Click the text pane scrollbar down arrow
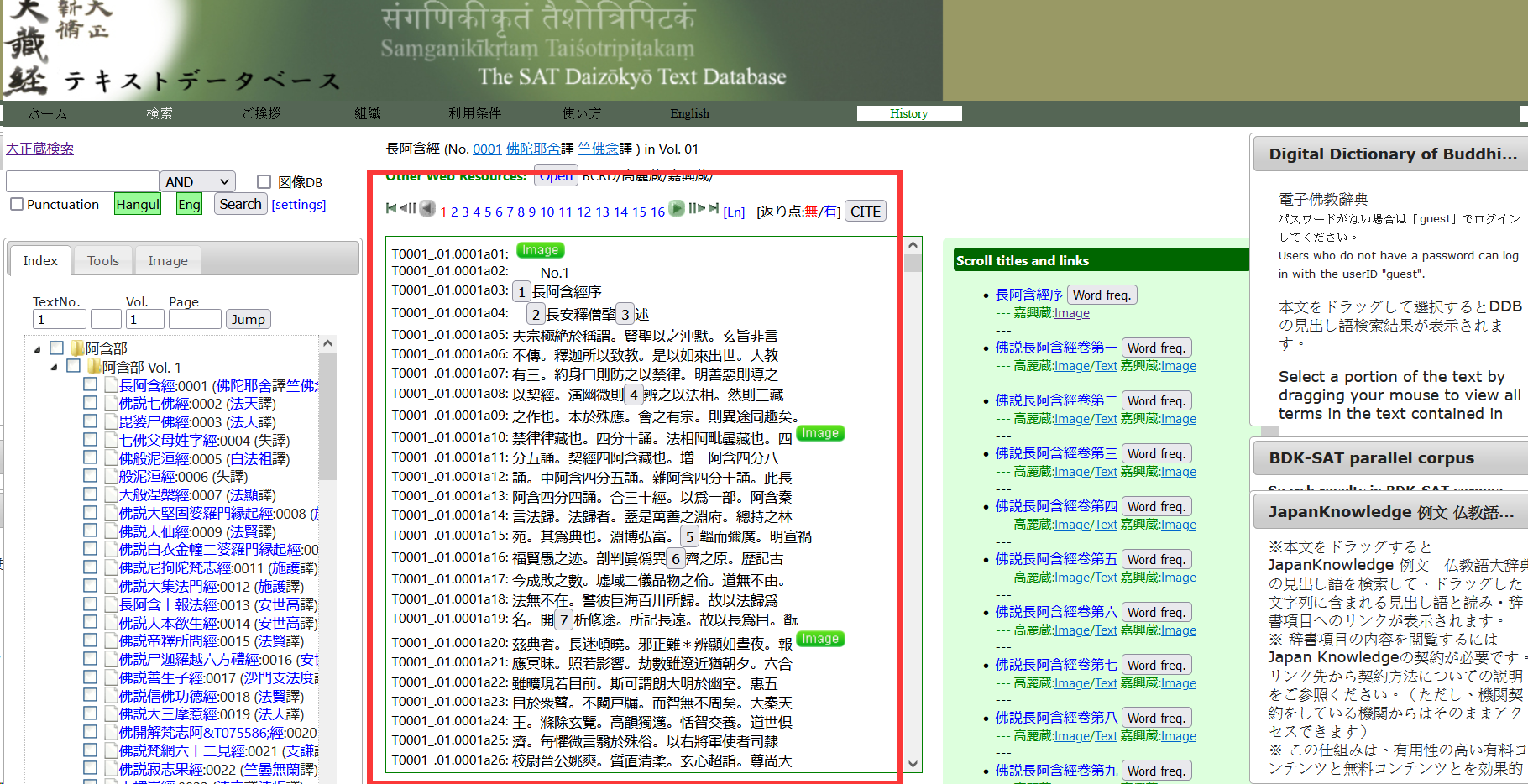This screenshot has height=784, width=1528. click(x=913, y=764)
